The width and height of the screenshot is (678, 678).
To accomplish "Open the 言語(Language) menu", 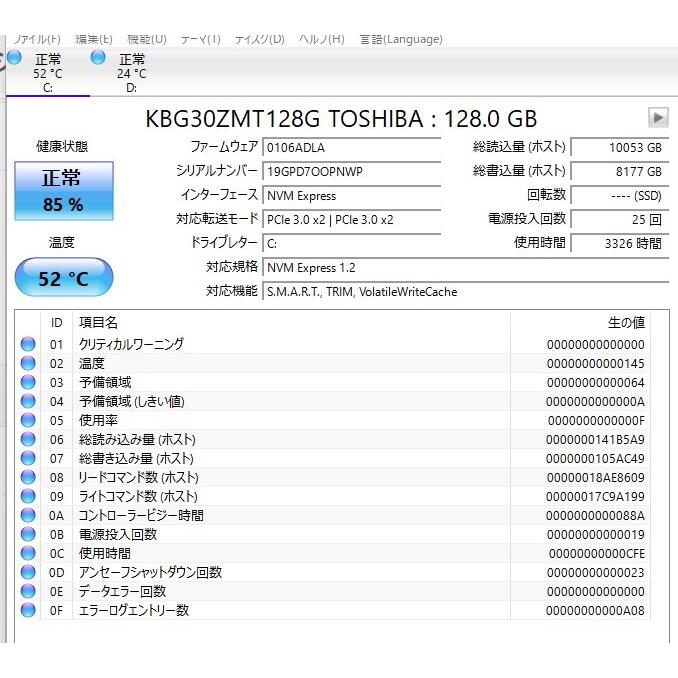I will pyautogui.click(x=401, y=39).
